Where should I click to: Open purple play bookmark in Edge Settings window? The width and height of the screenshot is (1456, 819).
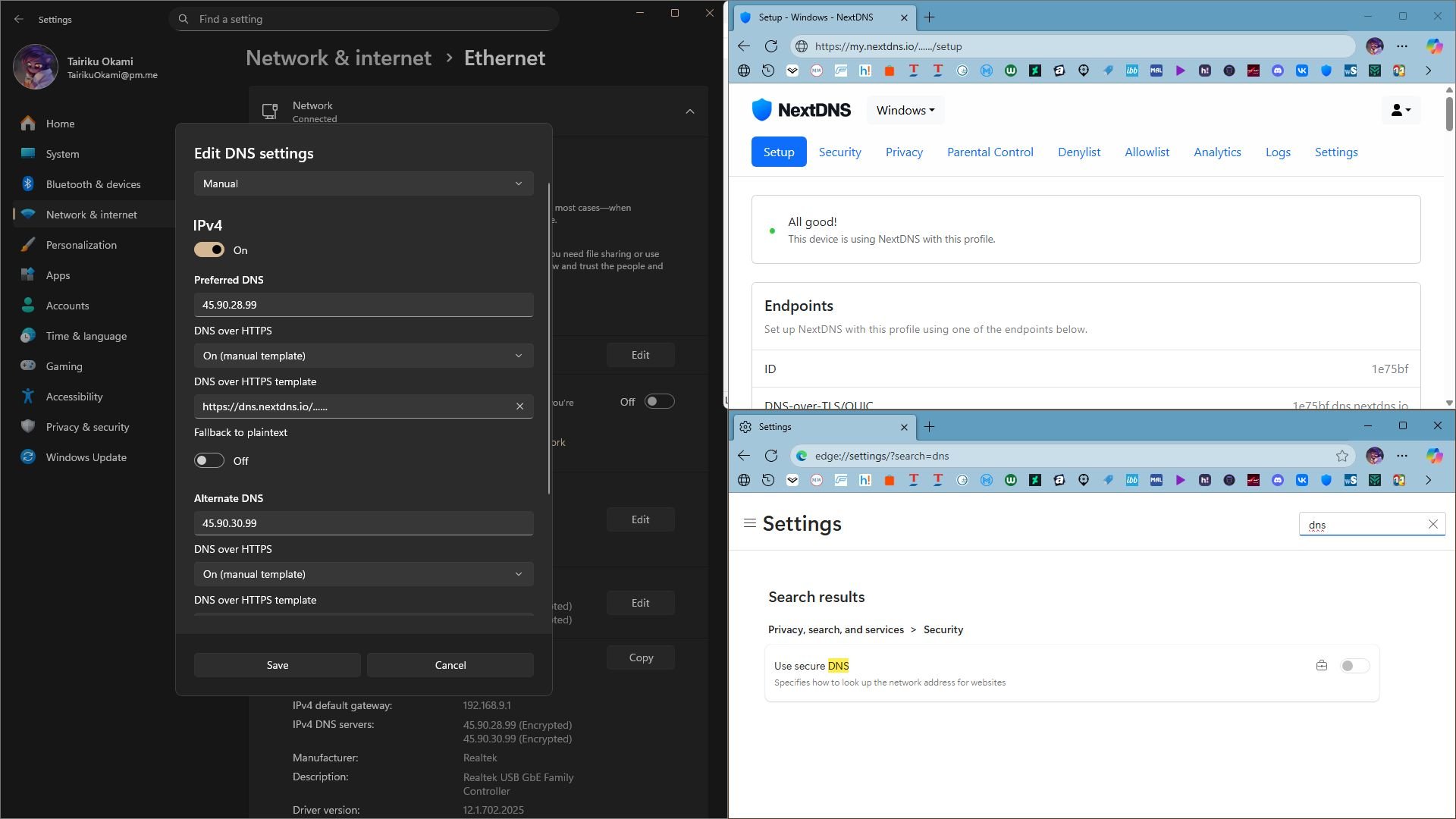coord(1181,480)
